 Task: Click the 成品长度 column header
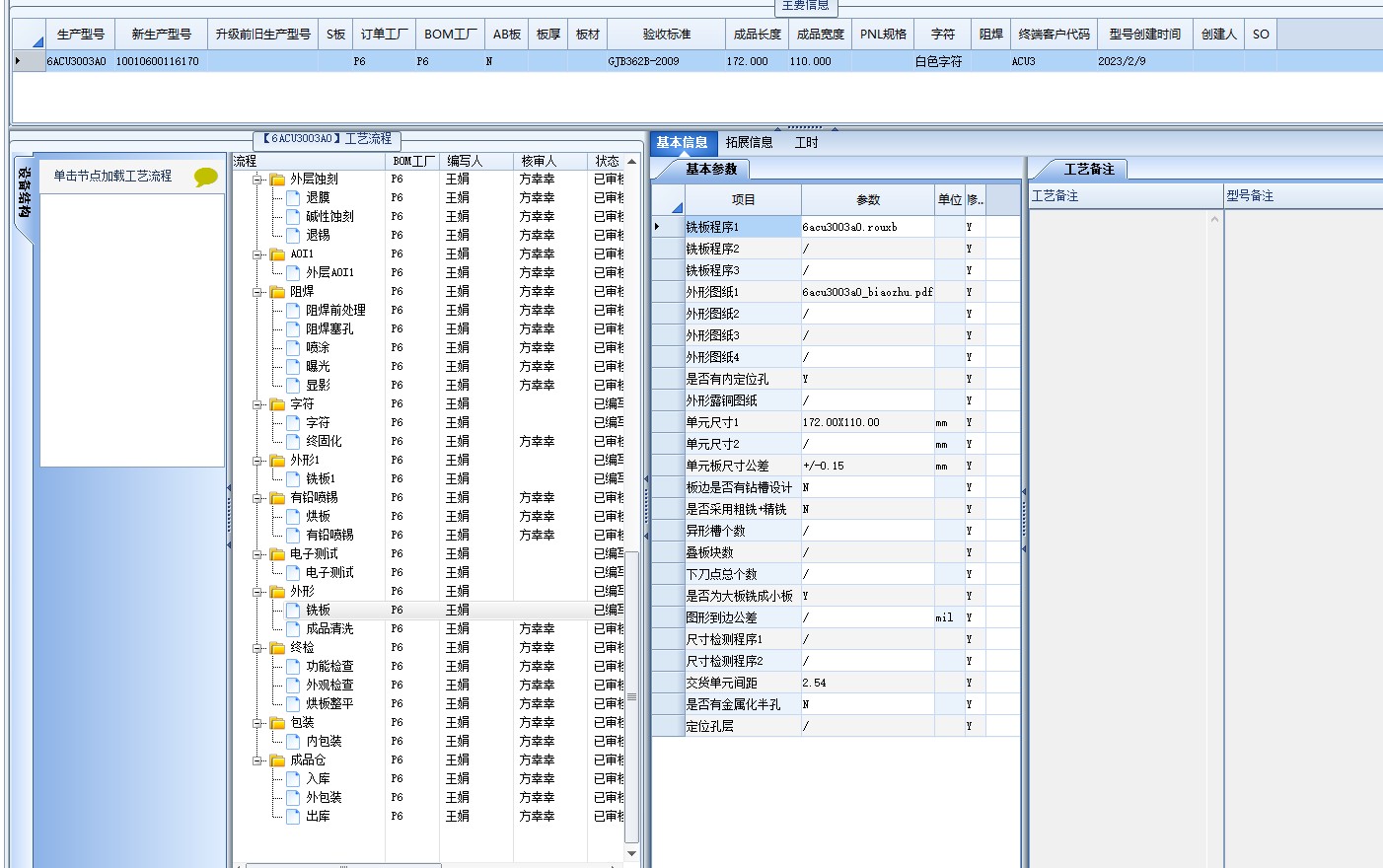pos(757,34)
